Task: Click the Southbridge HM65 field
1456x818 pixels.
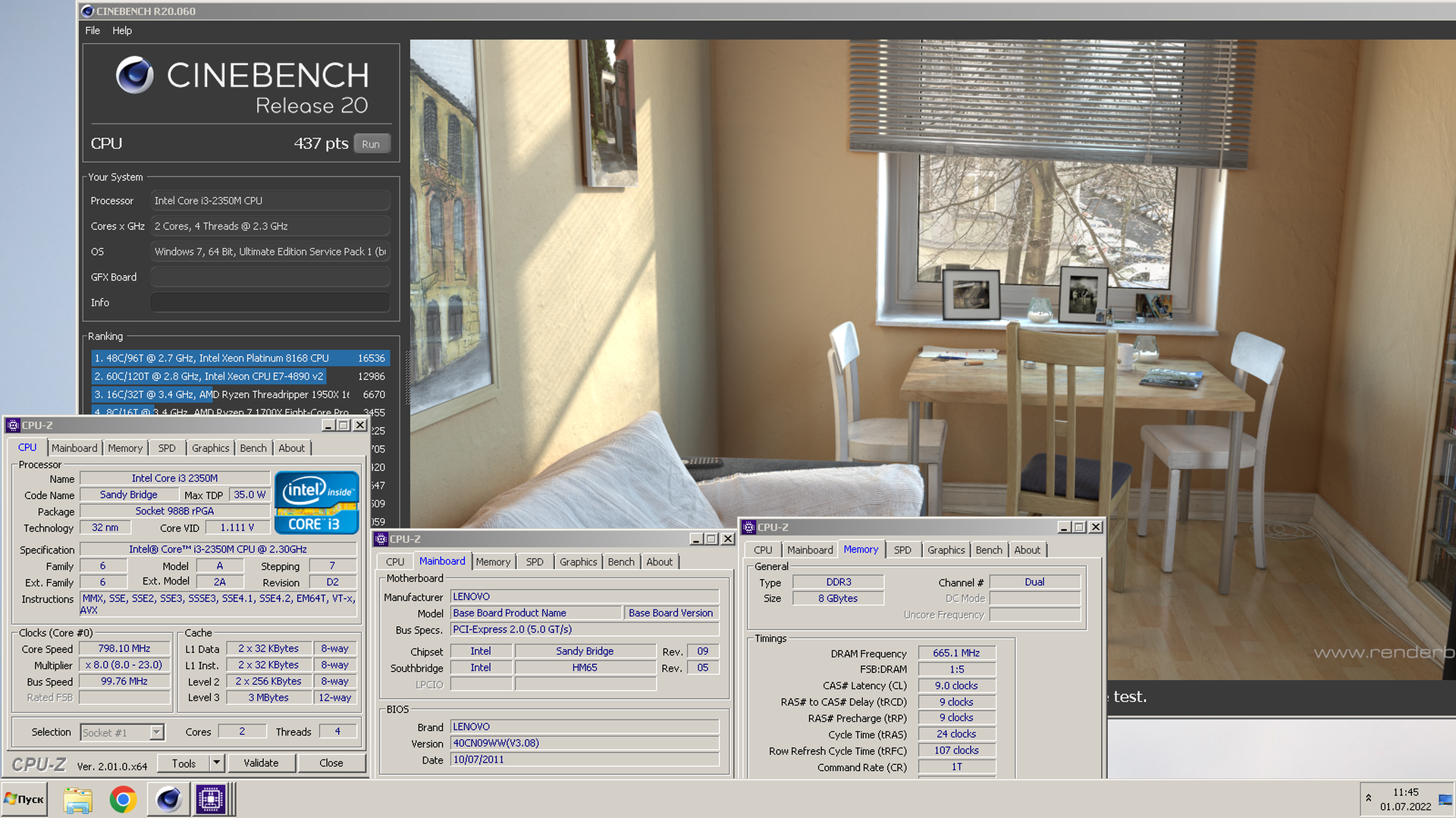Action: [585, 668]
